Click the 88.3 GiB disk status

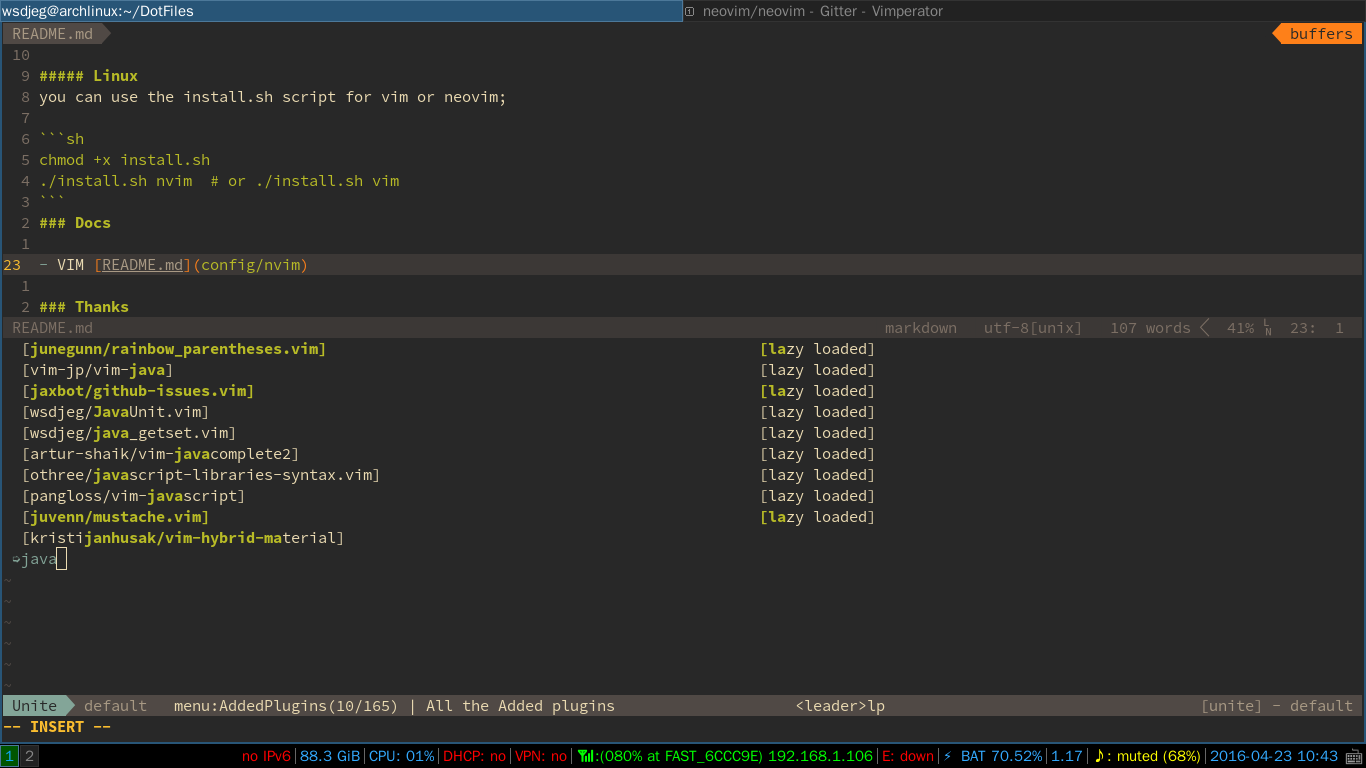(330, 756)
